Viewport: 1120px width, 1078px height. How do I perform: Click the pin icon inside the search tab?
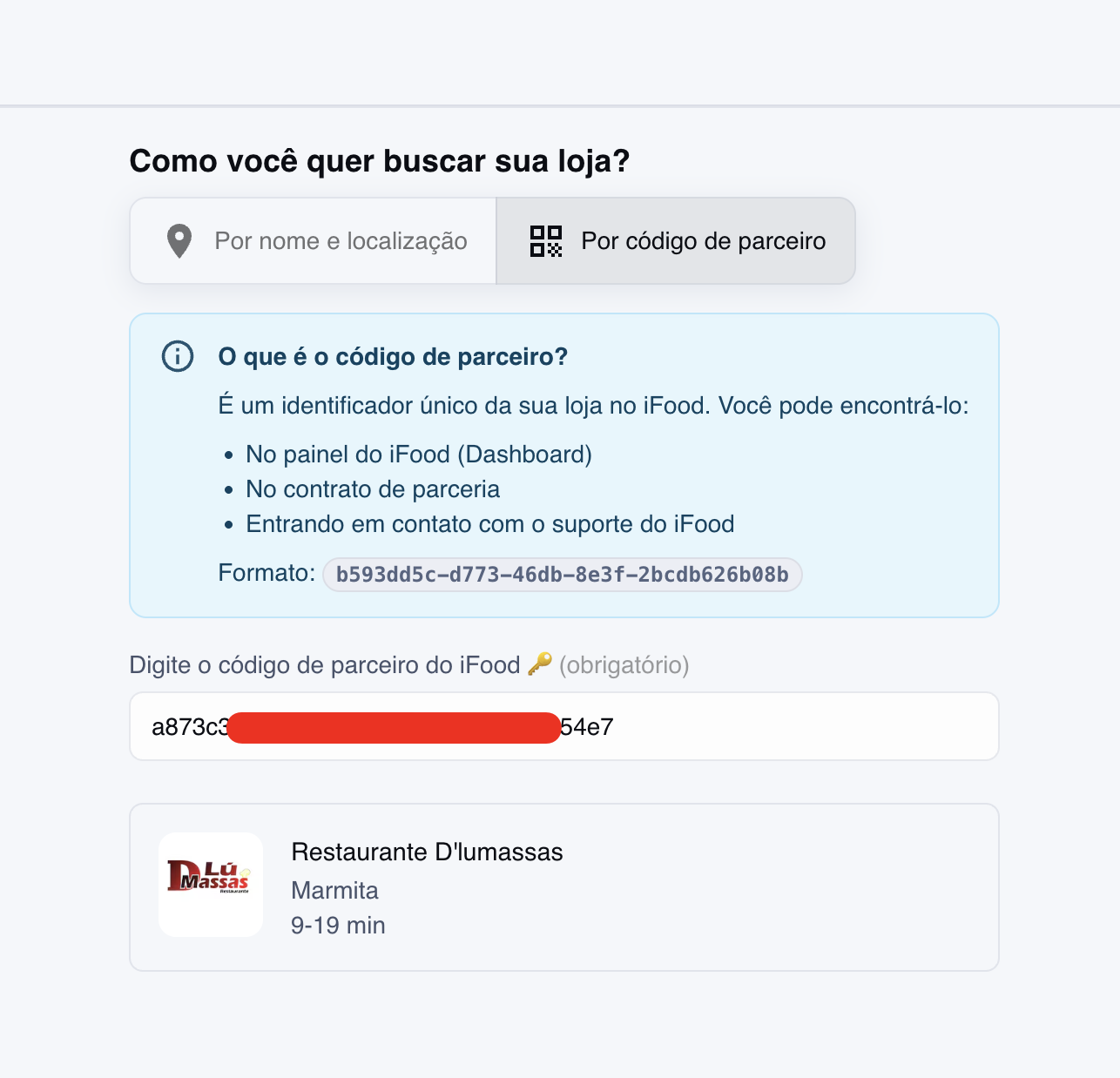coord(179,240)
